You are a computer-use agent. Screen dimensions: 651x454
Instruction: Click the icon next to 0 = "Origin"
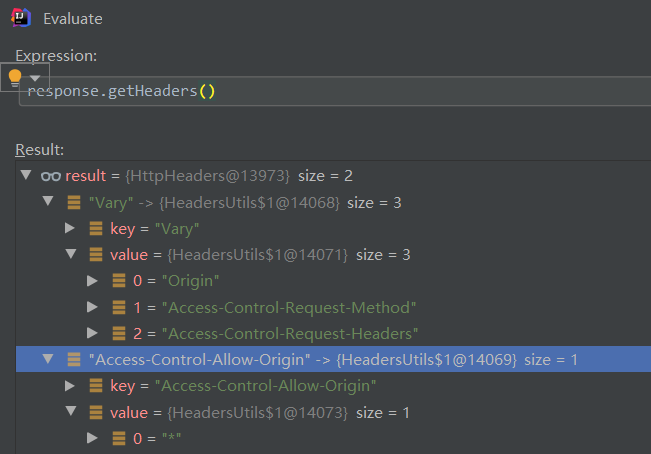117,280
